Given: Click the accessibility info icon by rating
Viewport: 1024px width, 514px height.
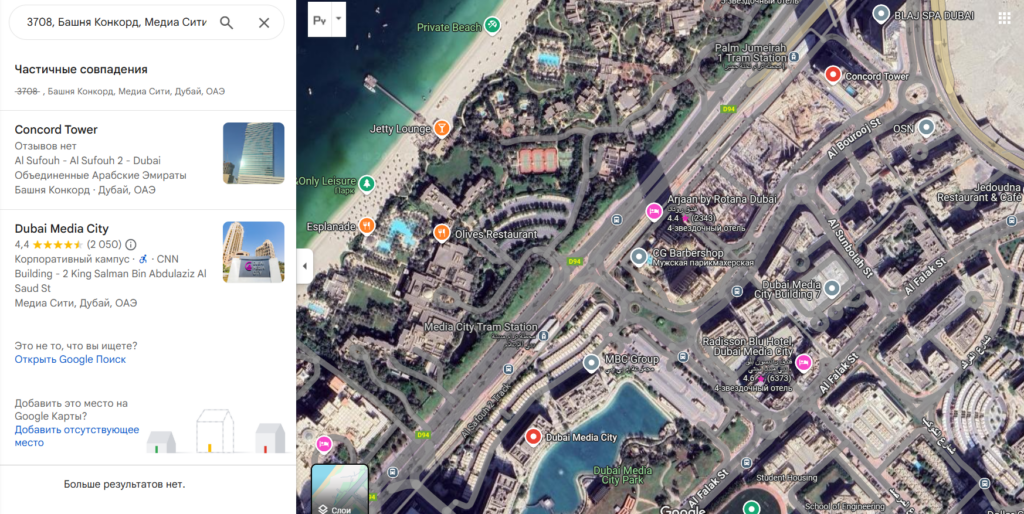Looking at the screenshot, I should tap(131, 244).
